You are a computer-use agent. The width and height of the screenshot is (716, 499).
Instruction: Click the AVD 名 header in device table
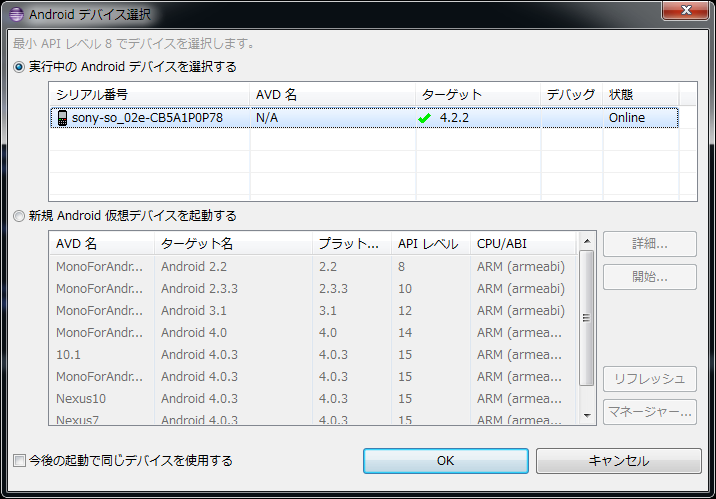click(x=332, y=95)
